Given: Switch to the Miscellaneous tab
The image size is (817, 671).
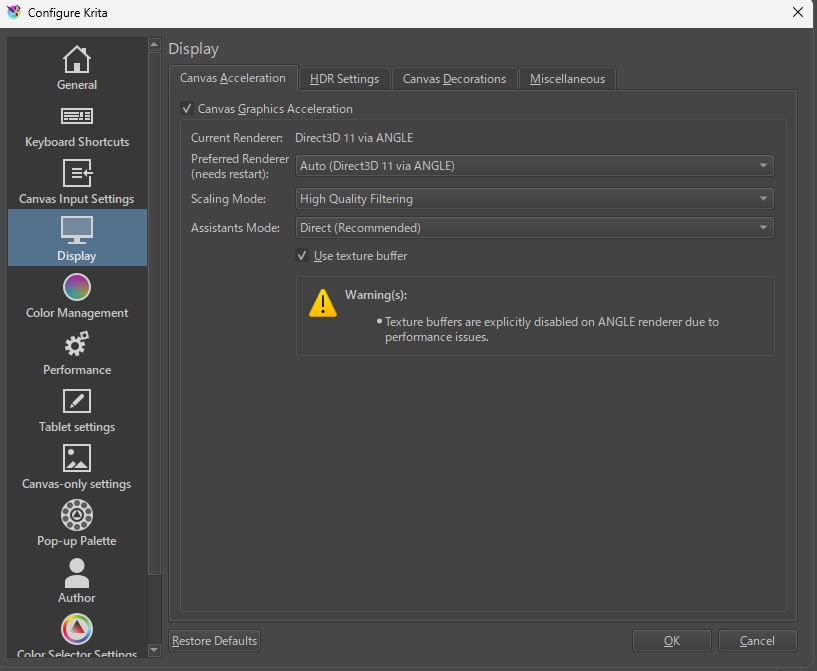Looking at the screenshot, I should click(567, 79).
